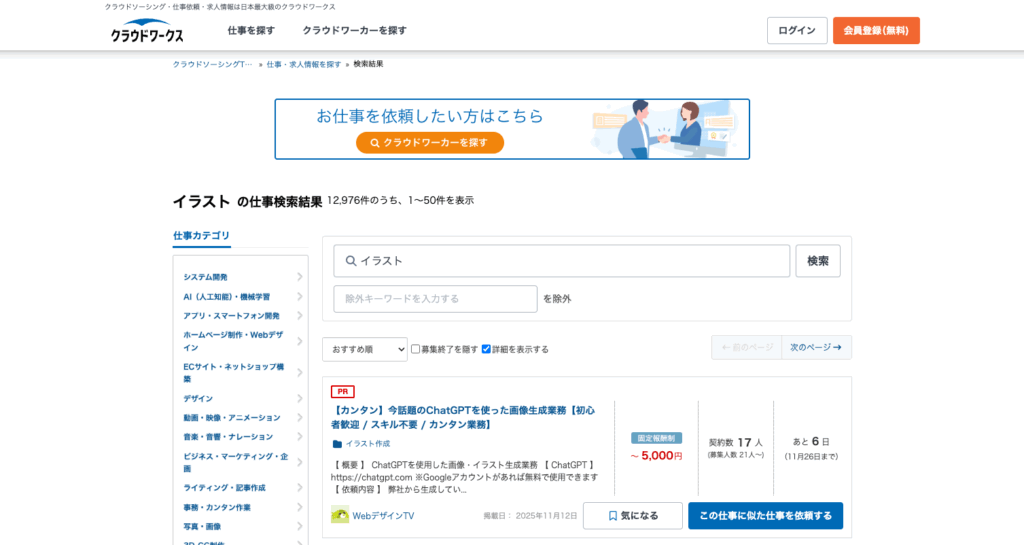
Task: Open the クラウドワーカーを探す header menu
Action: pos(355,31)
